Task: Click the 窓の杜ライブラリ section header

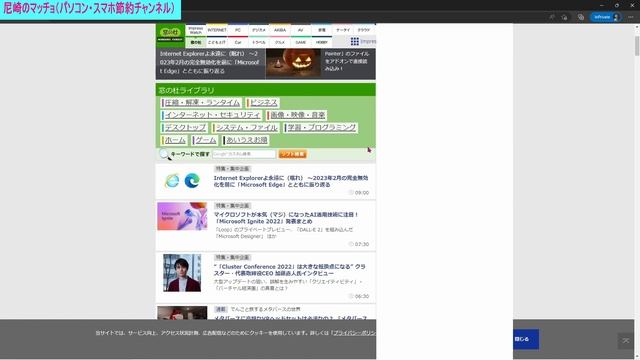Action: [266, 90]
